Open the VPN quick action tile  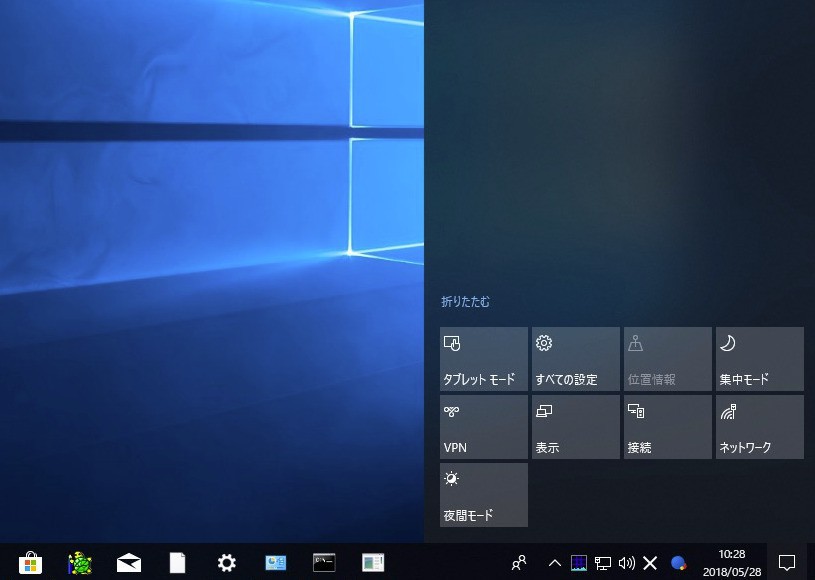[484, 427]
